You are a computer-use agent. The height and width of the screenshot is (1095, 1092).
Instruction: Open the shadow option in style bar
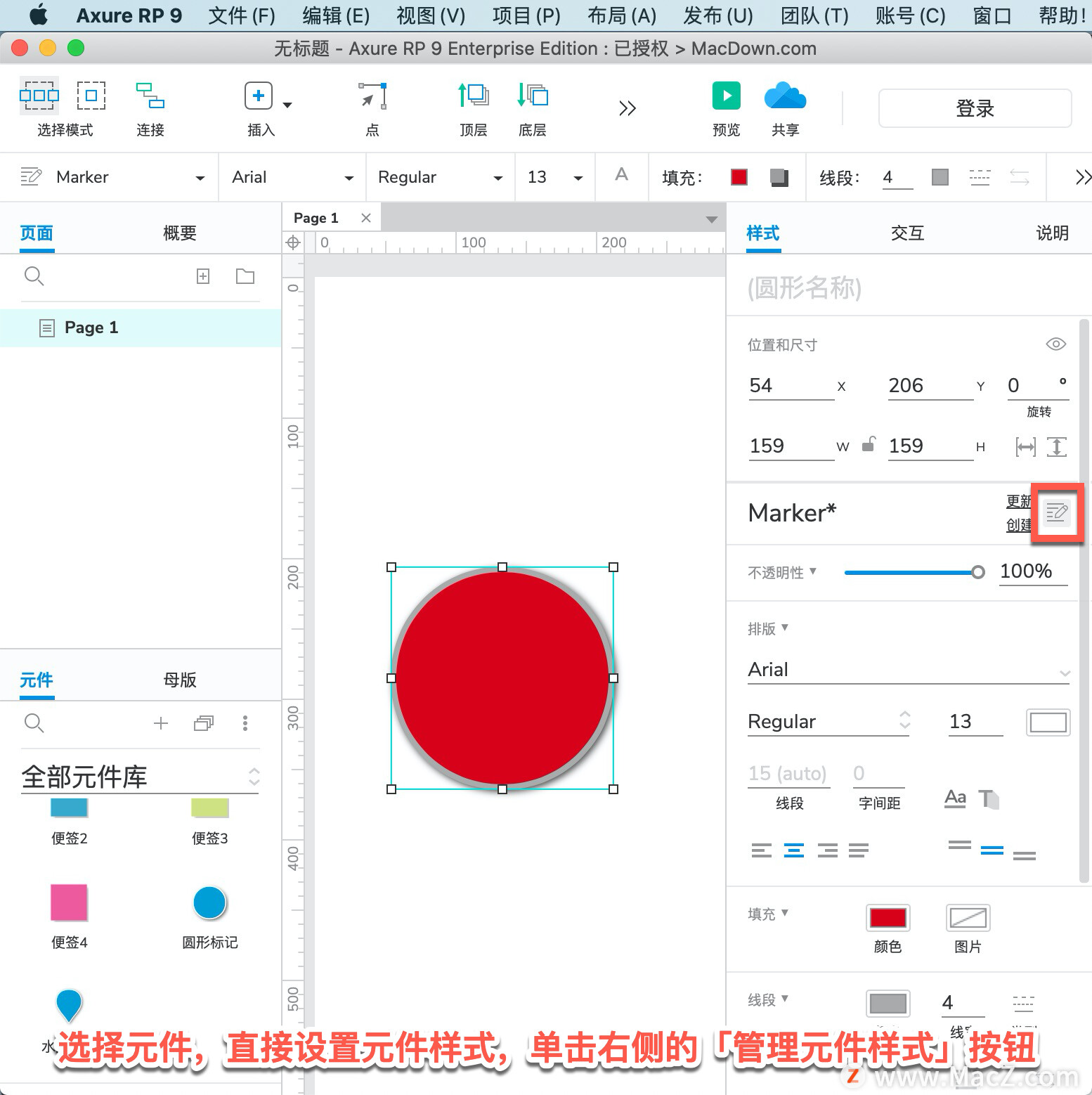[x=779, y=177]
